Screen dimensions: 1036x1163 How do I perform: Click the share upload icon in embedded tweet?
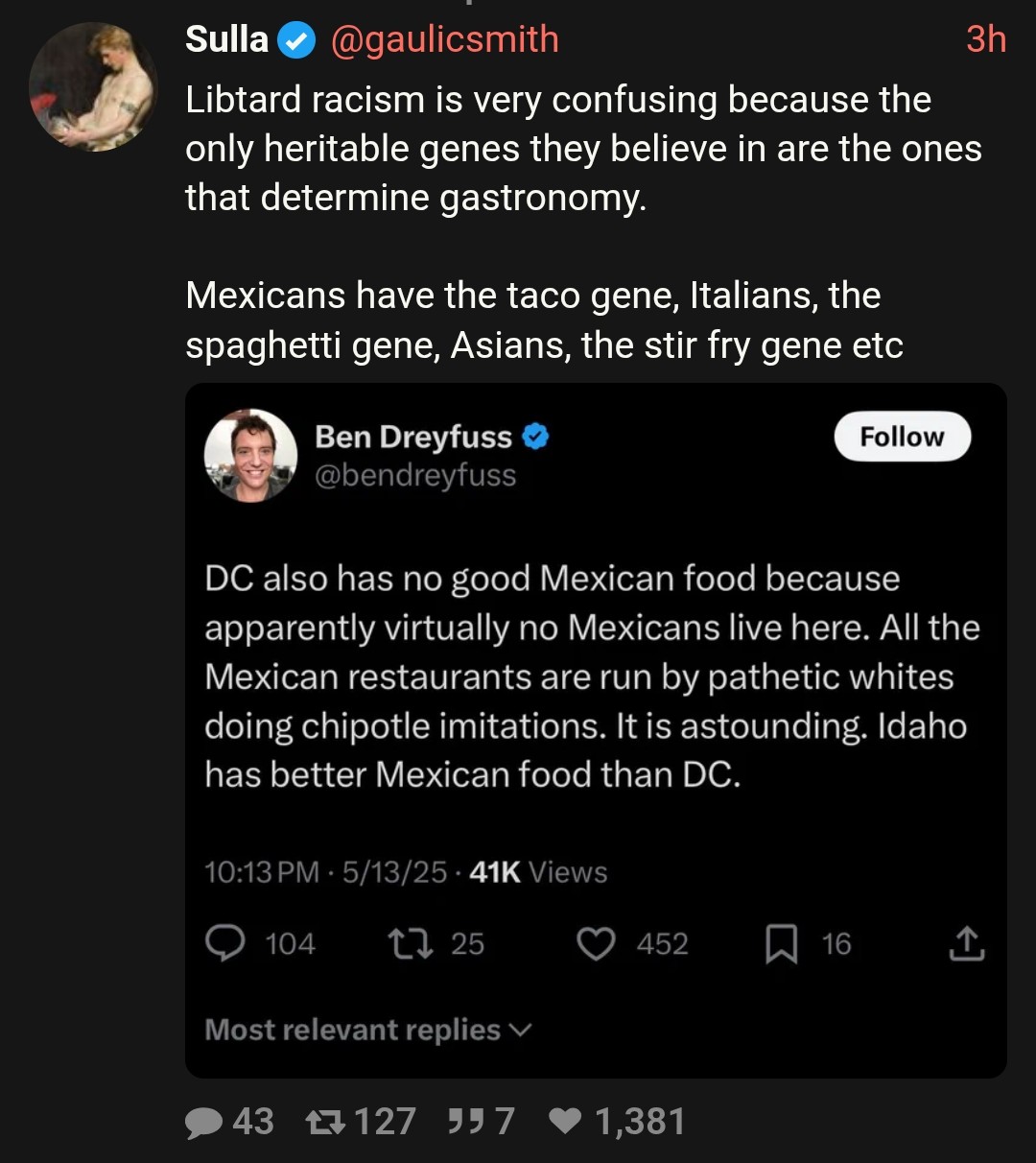pos(966,944)
